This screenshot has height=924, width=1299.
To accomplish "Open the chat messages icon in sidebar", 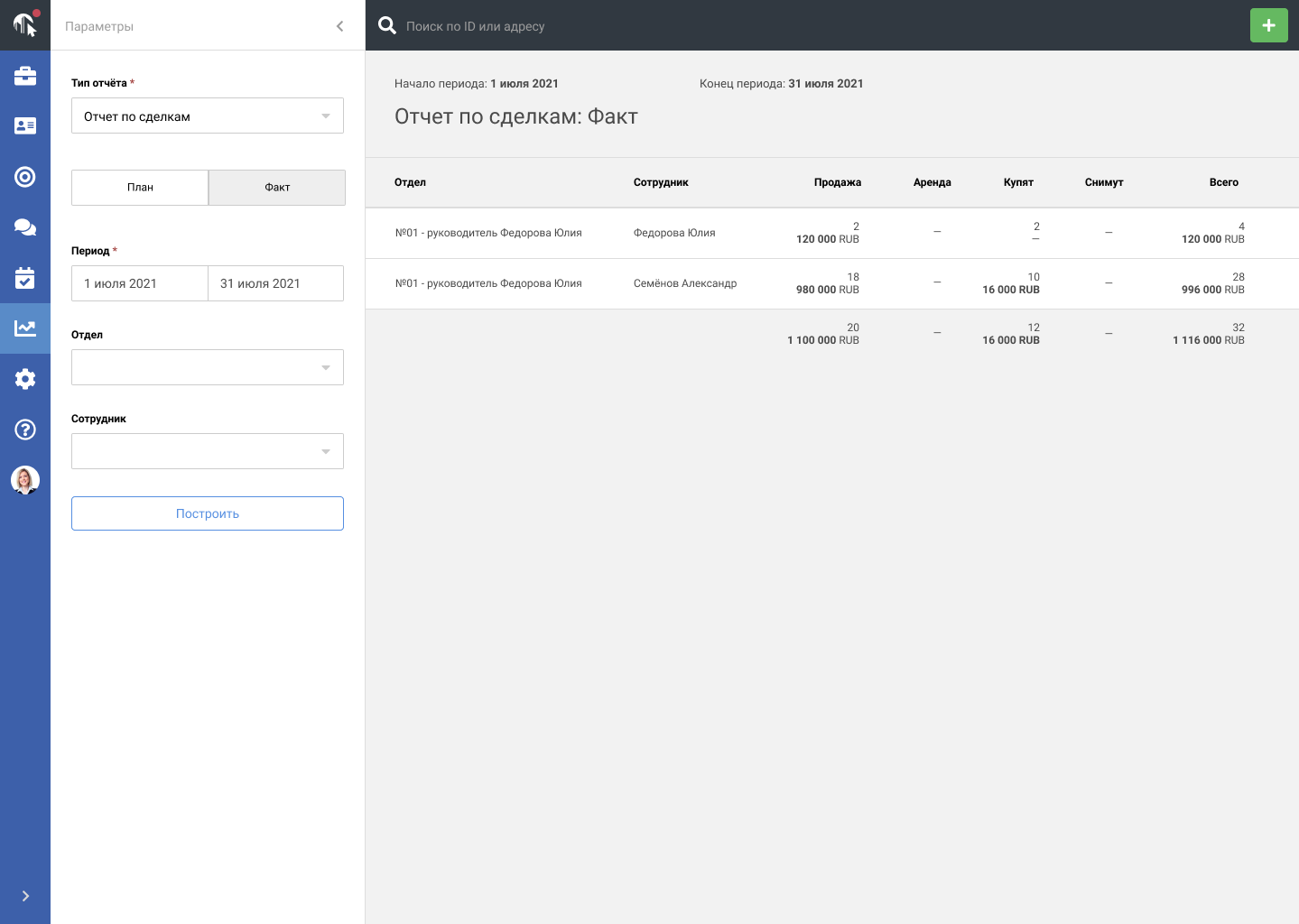I will coord(25,227).
